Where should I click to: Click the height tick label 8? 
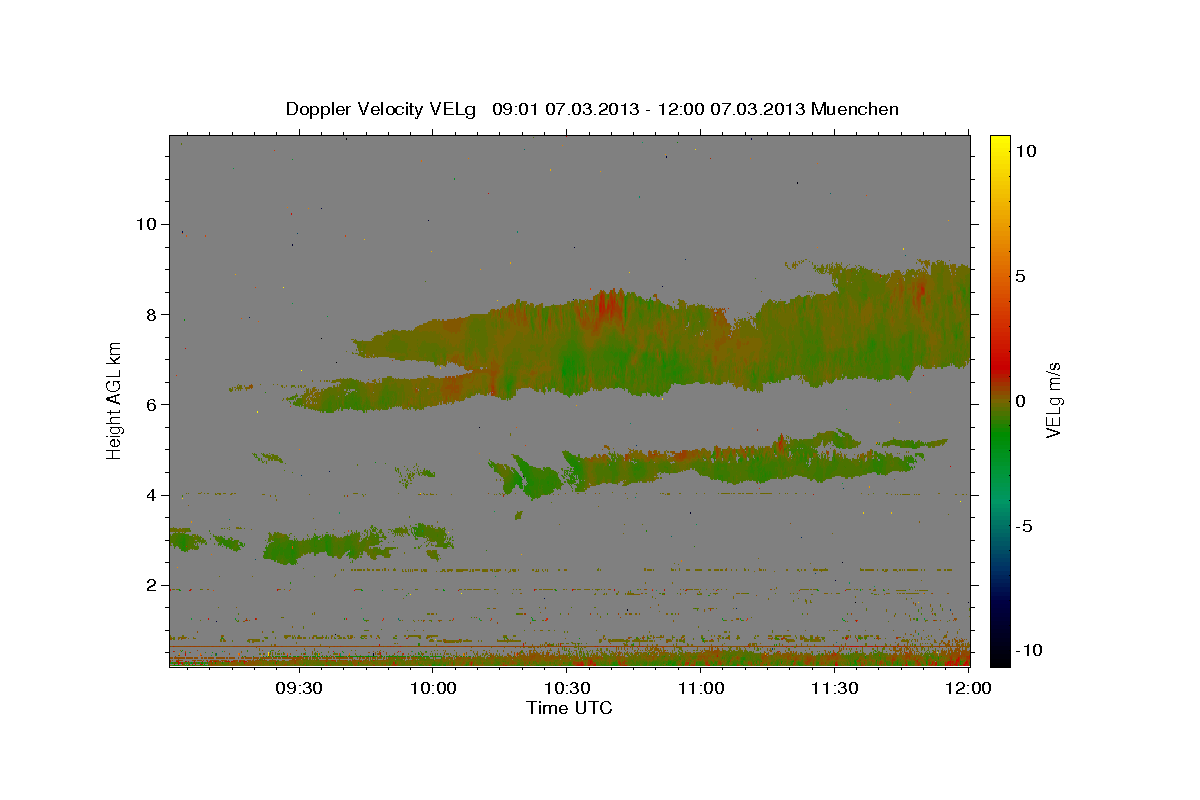point(149,314)
